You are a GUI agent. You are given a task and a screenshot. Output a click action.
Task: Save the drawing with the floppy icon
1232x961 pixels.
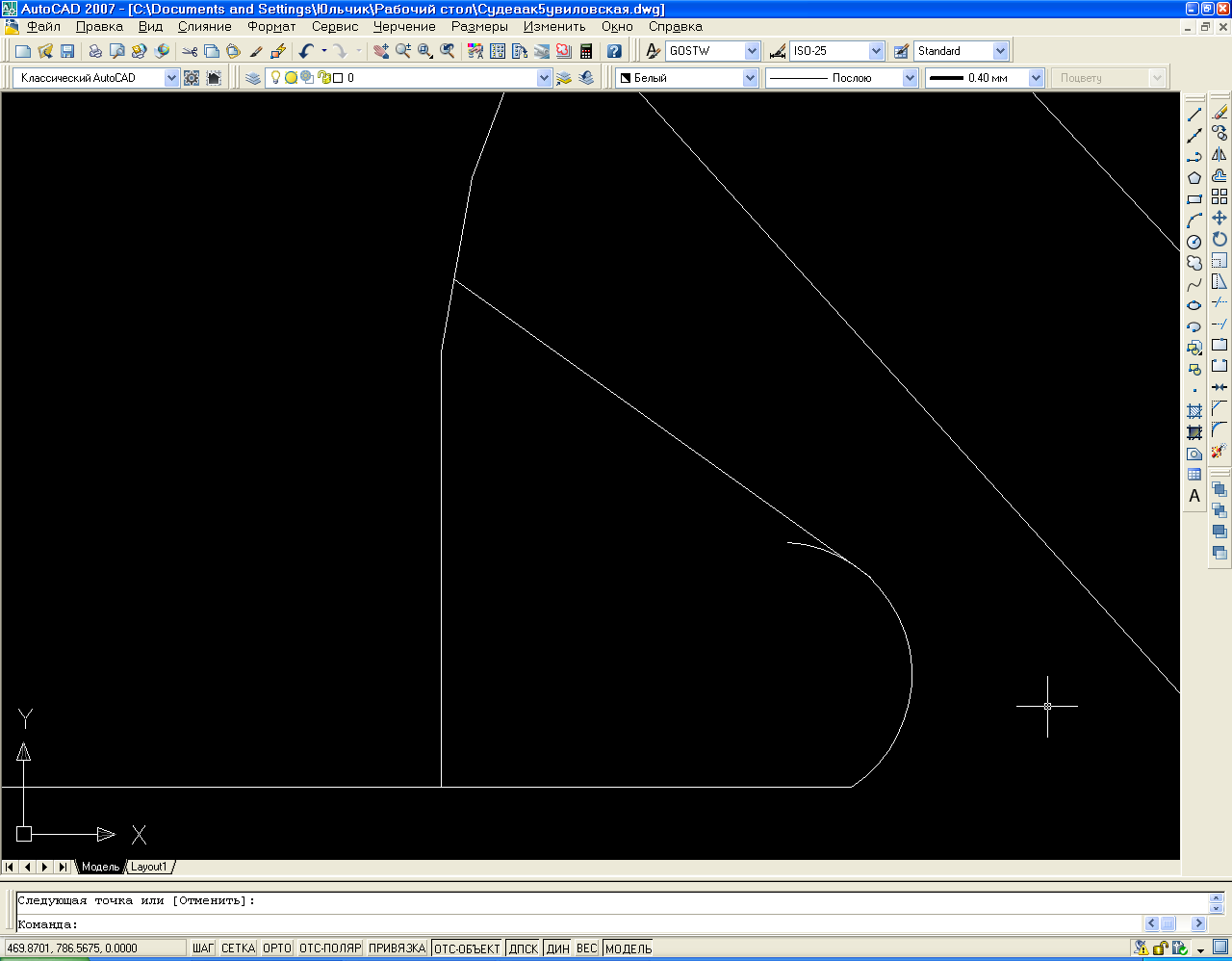coord(67,51)
